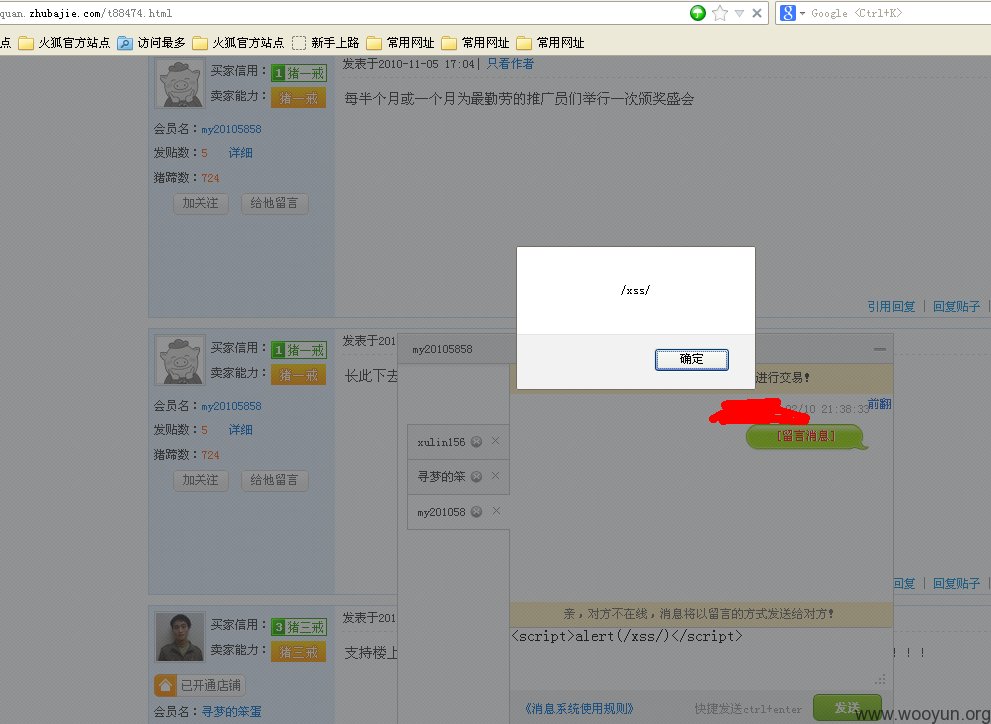
Task: Click 前翻 link in the chat history
Action: (879, 404)
